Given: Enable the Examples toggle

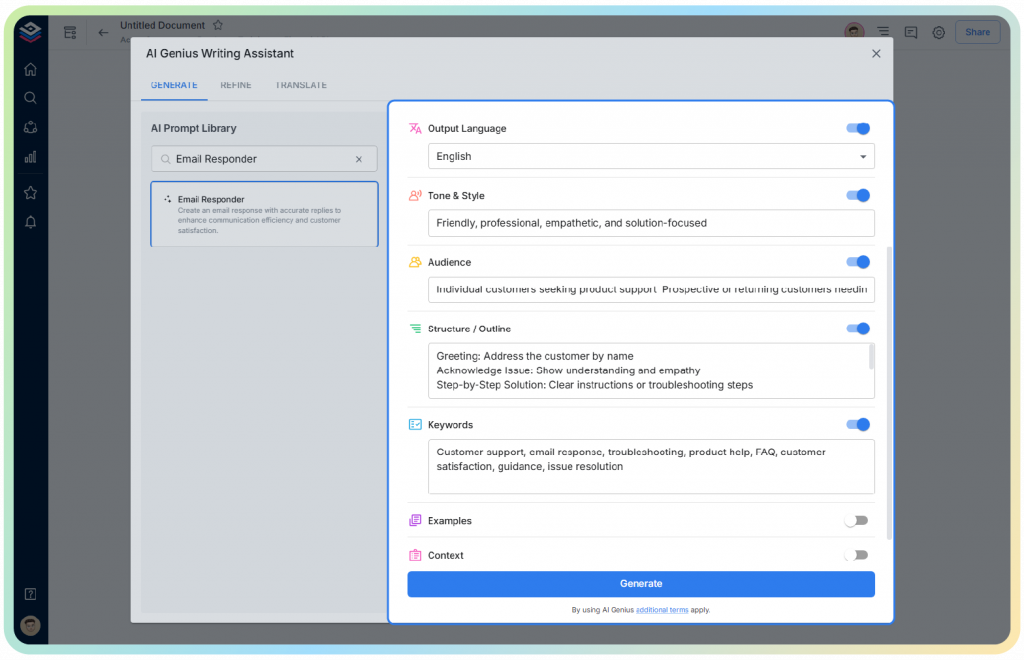Looking at the screenshot, I should click(x=857, y=520).
